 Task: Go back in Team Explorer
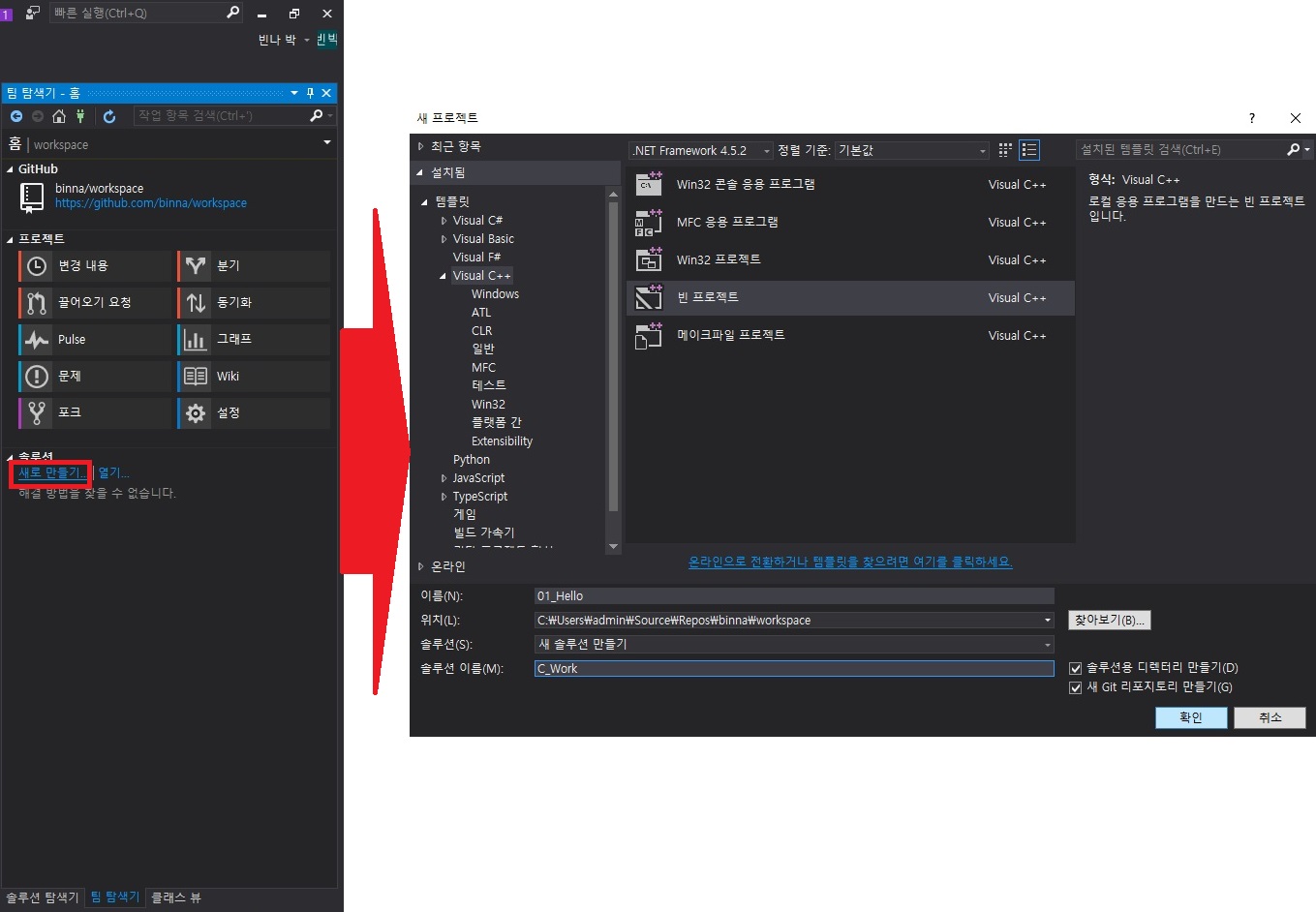(x=16, y=116)
